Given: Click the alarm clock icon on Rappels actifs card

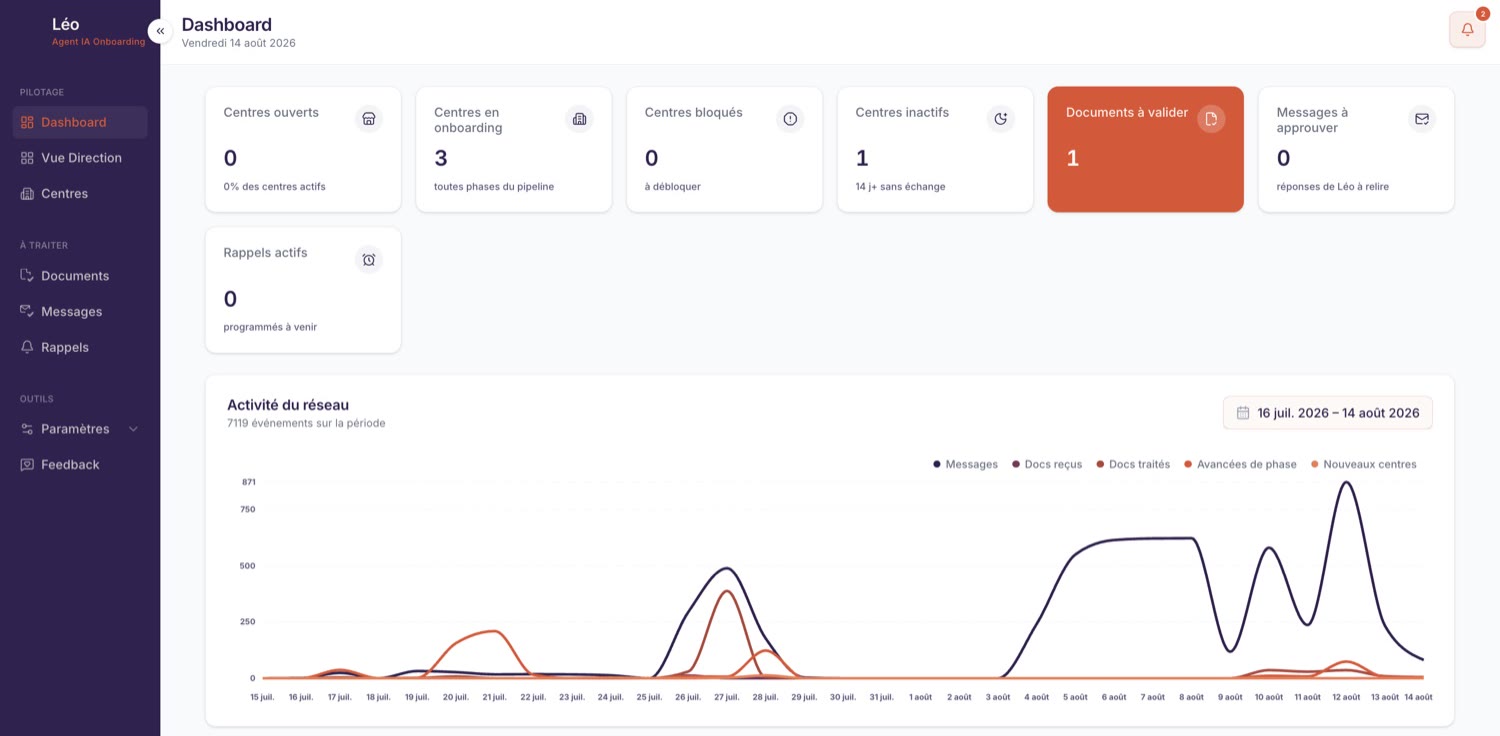Looking at the screenshot, I should pyautogui.click(x=369, y=260).
